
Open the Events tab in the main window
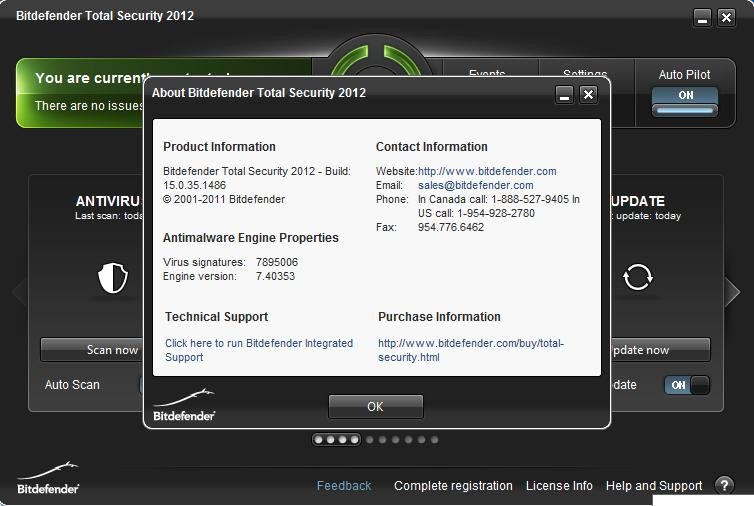click(487, 74)
